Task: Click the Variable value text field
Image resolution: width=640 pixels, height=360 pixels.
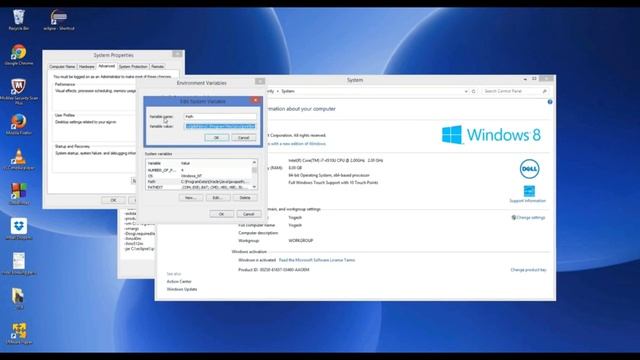Action: (x=220, y=126)
